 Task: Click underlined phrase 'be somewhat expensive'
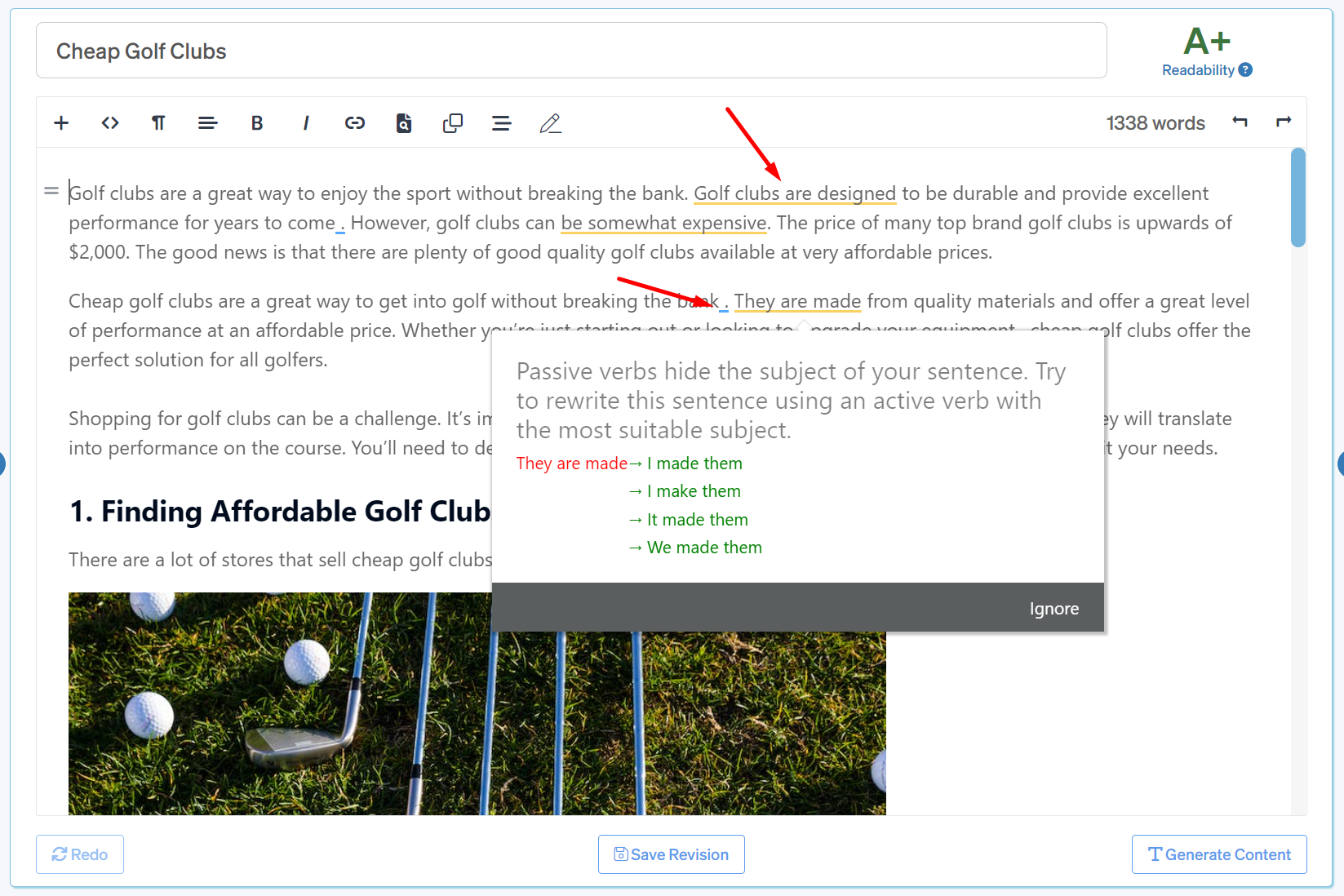(664, 223)
